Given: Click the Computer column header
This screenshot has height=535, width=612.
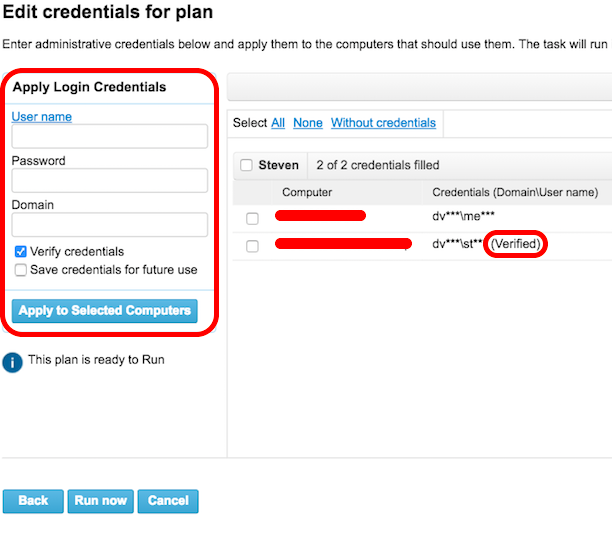Looking at the screenshot, I should click(307, 192).
